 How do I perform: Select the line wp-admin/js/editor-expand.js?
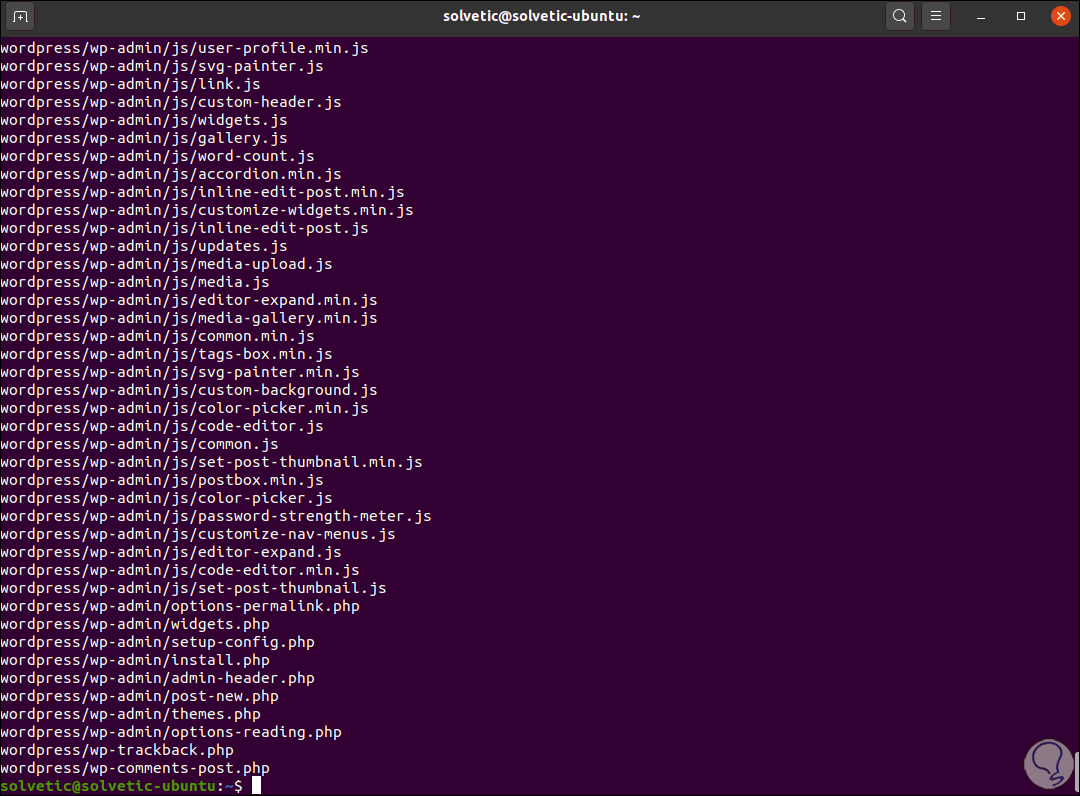171,552
